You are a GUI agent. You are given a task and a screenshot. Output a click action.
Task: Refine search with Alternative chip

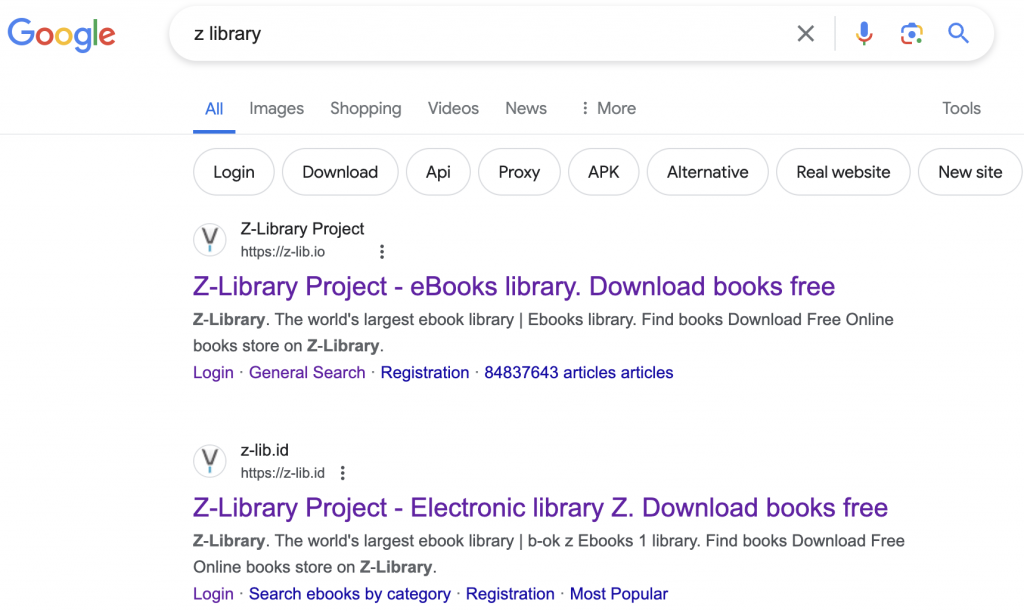(x=707, y=172)
